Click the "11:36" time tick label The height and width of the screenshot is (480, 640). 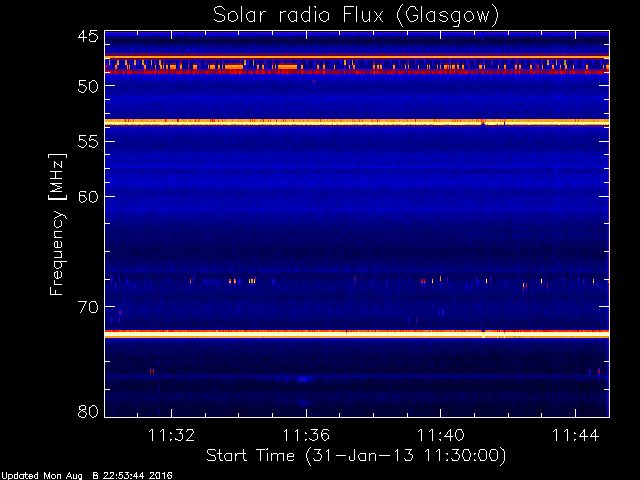point(306,435)
